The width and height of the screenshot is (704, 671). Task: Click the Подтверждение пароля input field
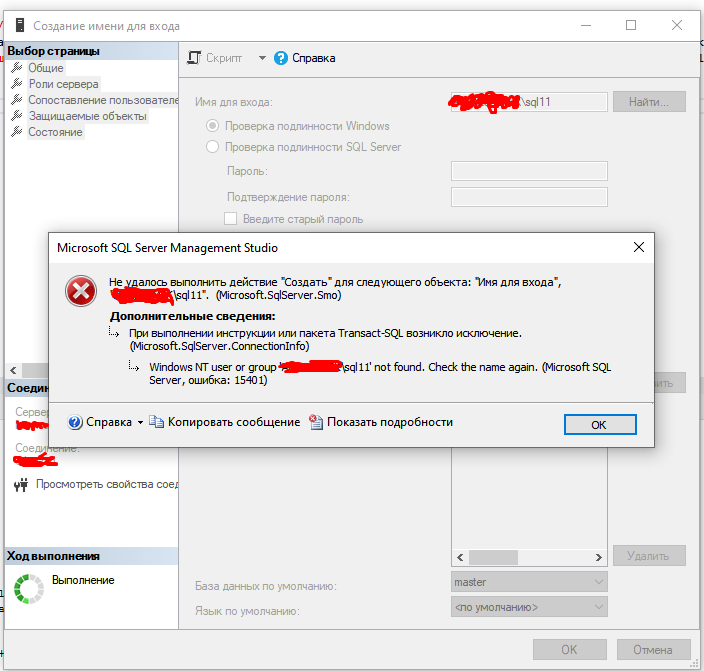[x=529, y=197]
